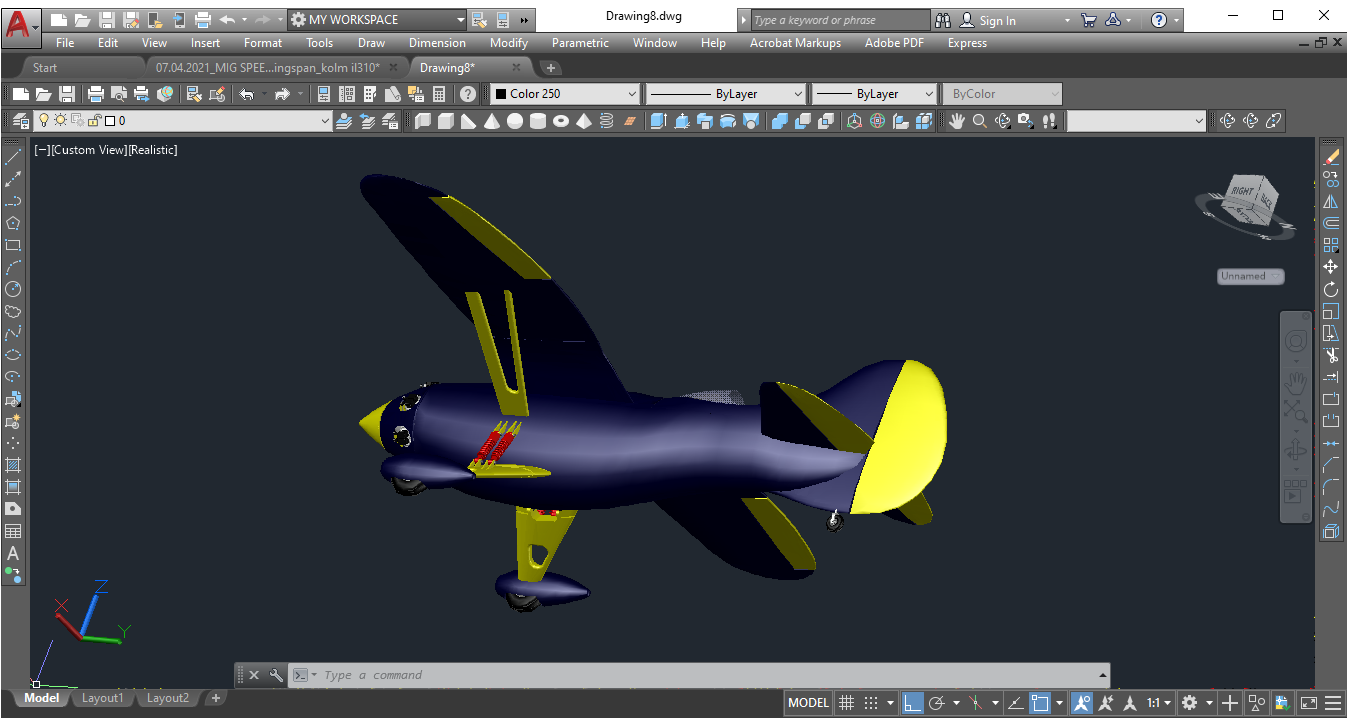Create a Cylinder solid primitive
This screenshot has width=1348, height=719.
(538, 121)
